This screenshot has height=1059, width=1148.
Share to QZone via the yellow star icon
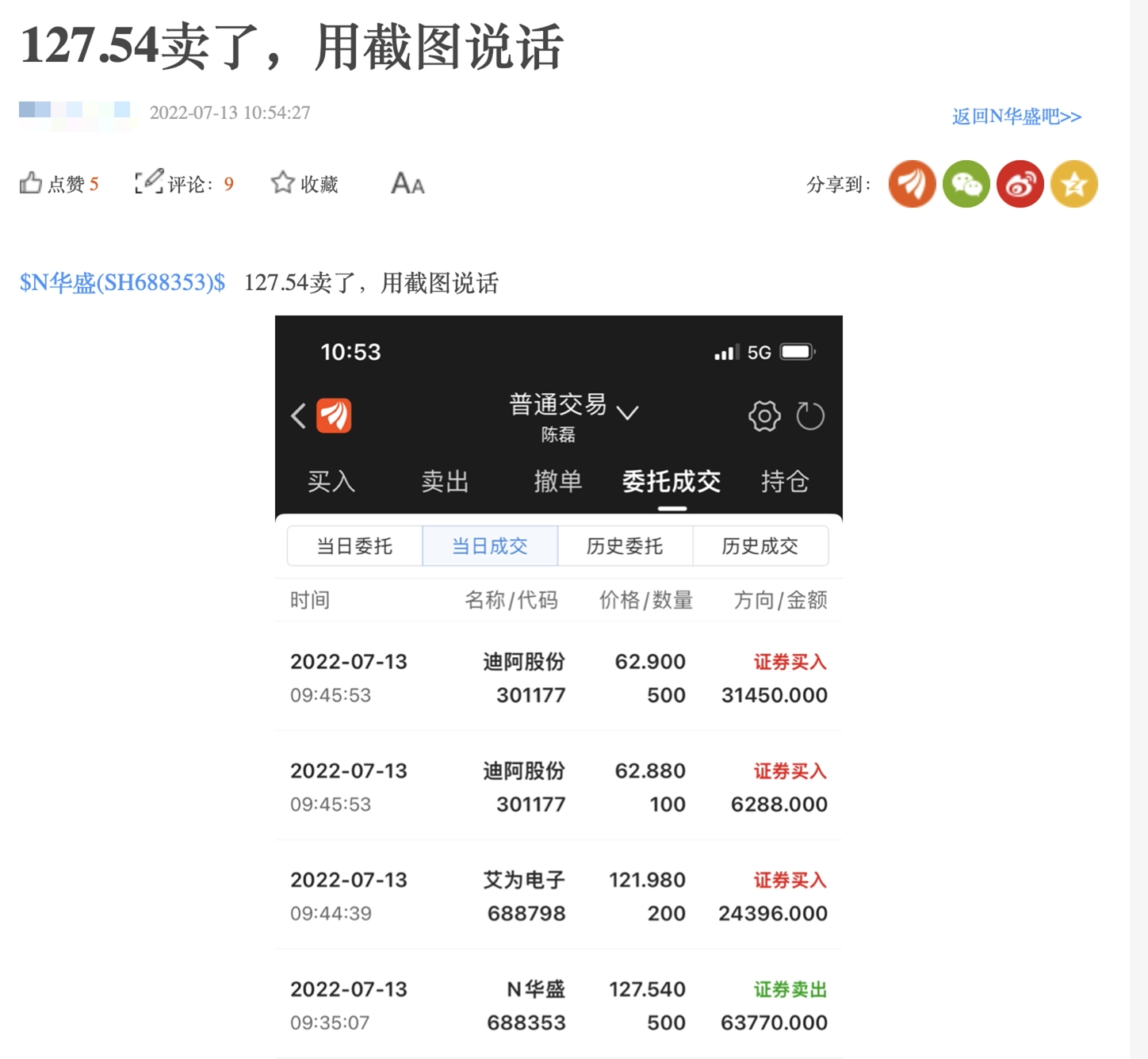[1073, 184]
